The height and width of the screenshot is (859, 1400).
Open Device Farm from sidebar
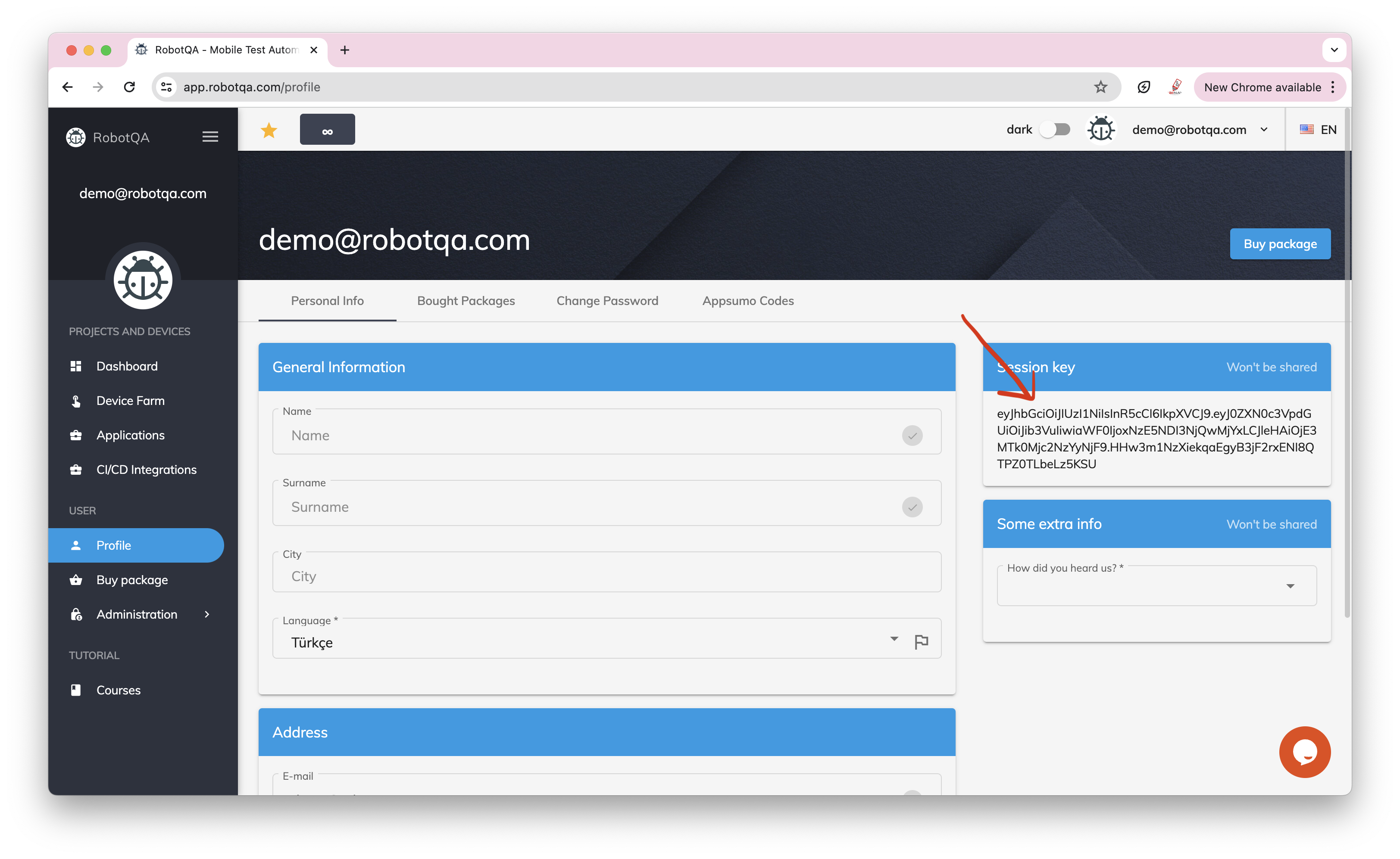point(130,401)
